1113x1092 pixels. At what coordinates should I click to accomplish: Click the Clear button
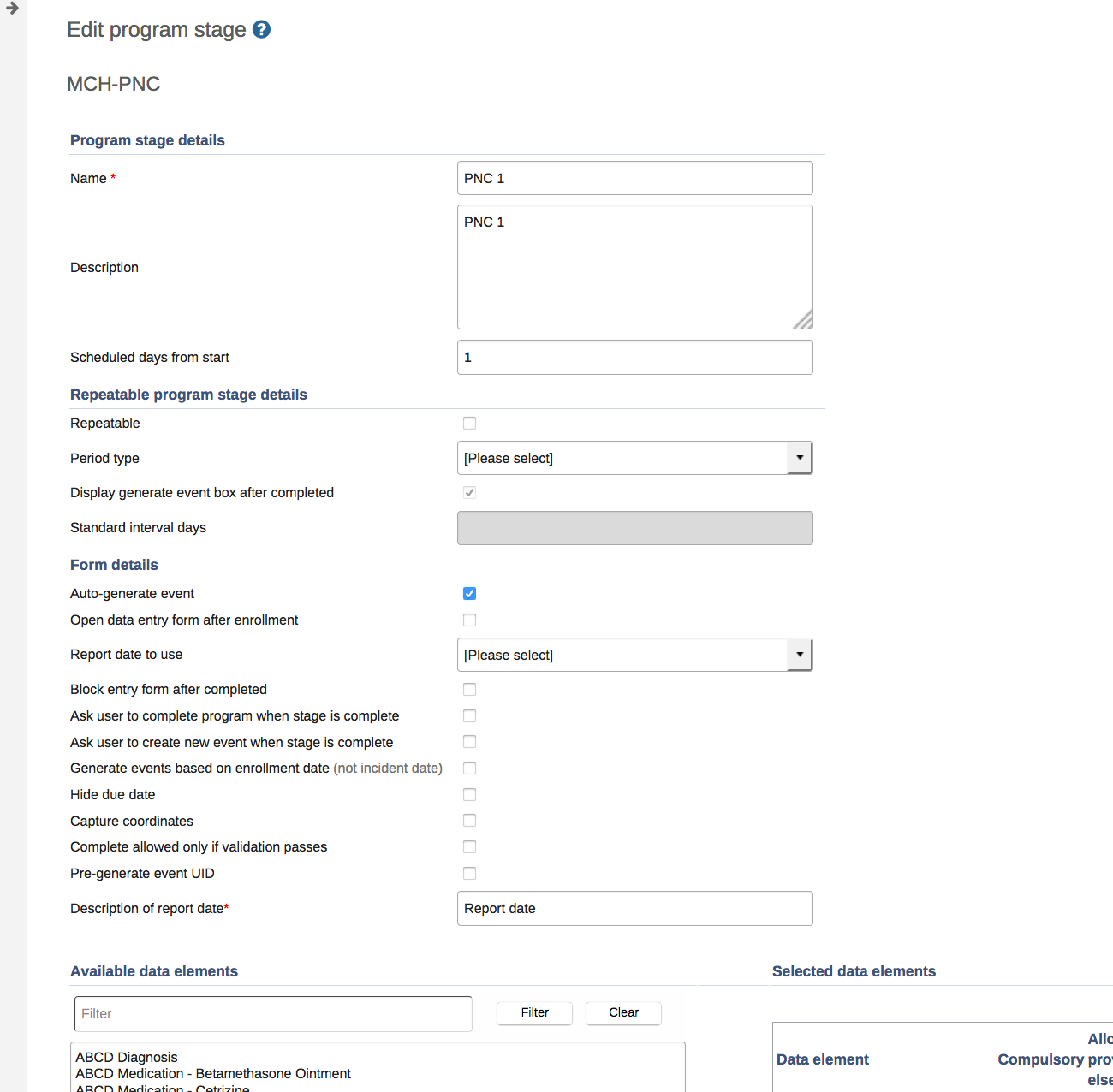tap(623, 1012)
